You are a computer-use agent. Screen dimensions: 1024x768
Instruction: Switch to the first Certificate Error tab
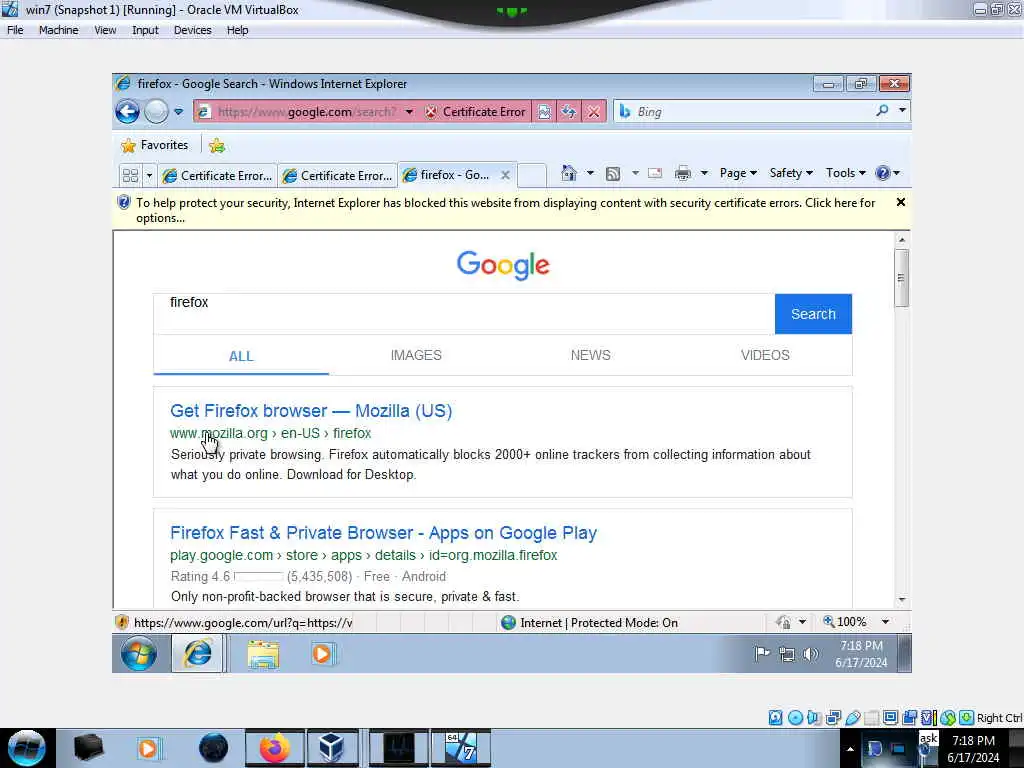(217, 175)
